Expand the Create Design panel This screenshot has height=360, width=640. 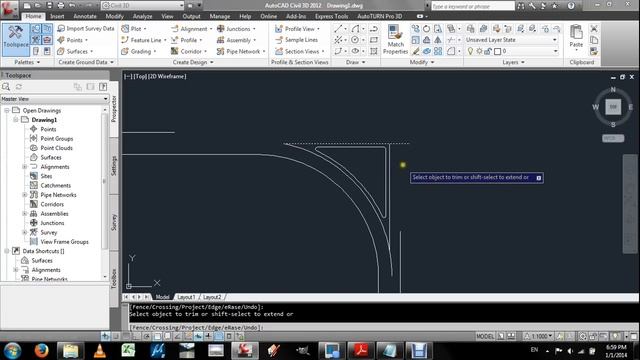coord(193,62)
